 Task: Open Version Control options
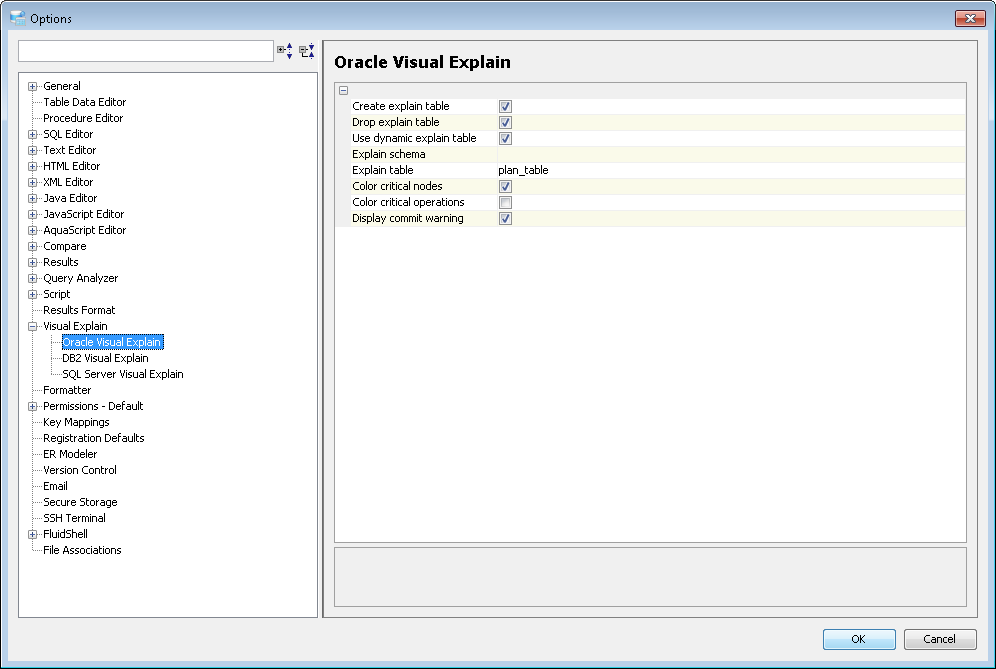[79, 470]
